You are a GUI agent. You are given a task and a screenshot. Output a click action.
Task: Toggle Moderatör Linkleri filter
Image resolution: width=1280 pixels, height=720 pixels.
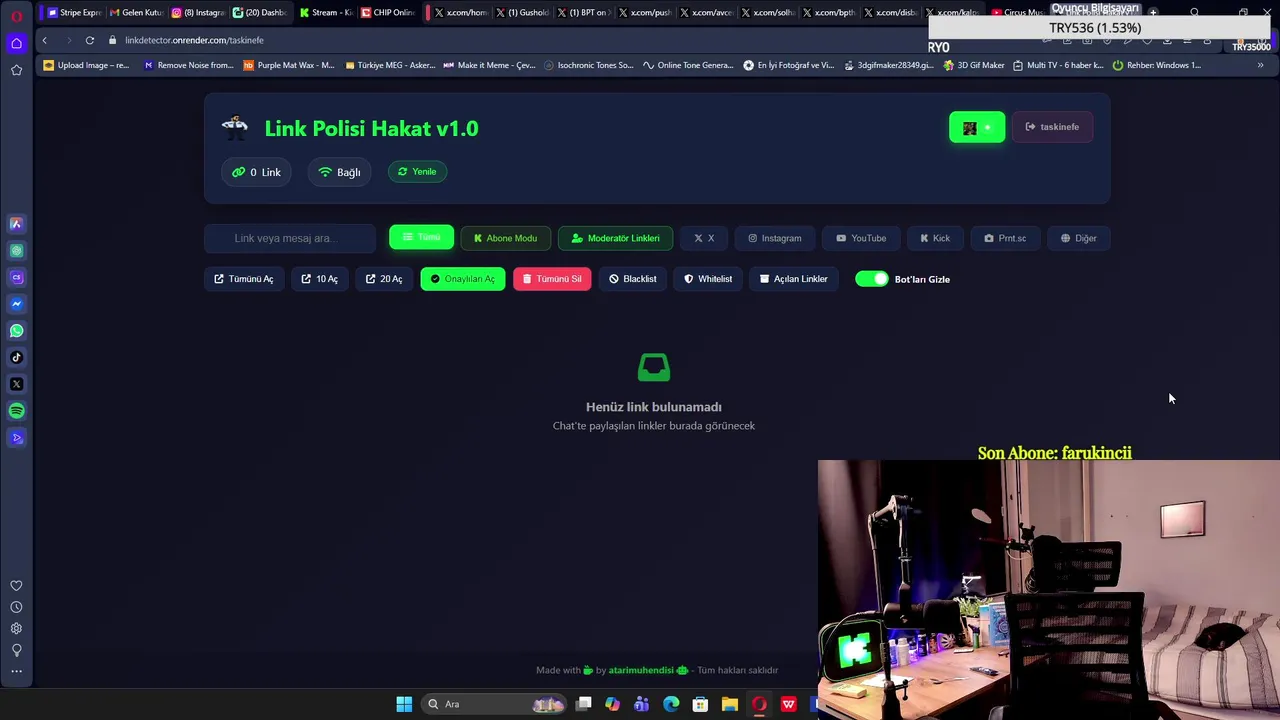(615, 238)
